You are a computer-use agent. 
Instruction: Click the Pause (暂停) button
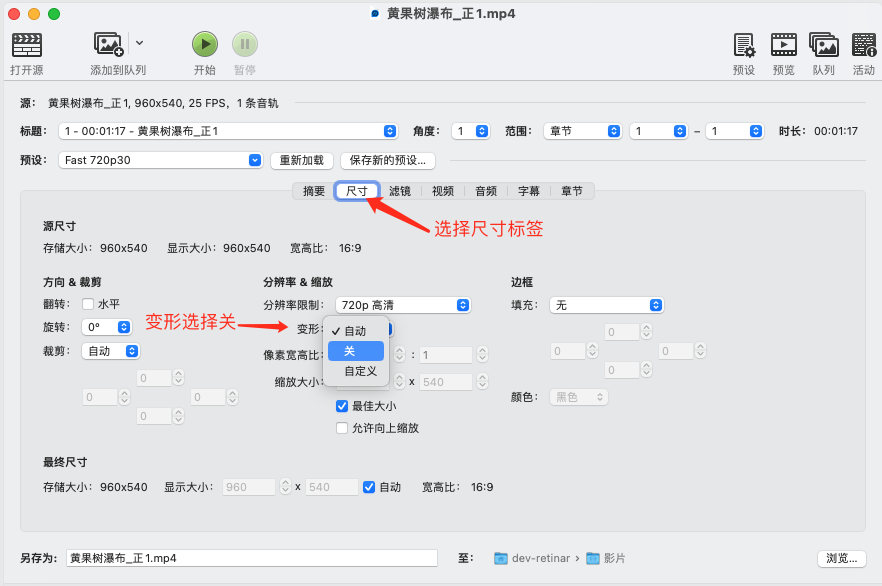pyautogui.click(x=245, y=44)
